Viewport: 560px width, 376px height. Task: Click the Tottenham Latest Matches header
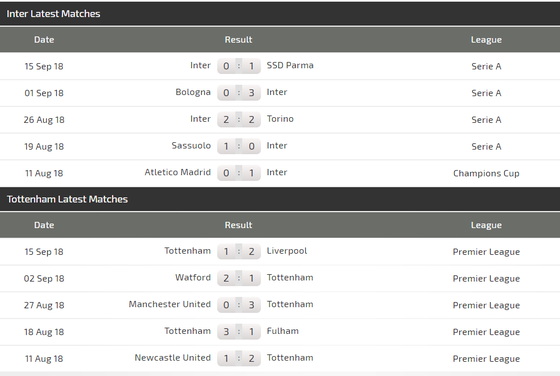click(x=67, y=199)
